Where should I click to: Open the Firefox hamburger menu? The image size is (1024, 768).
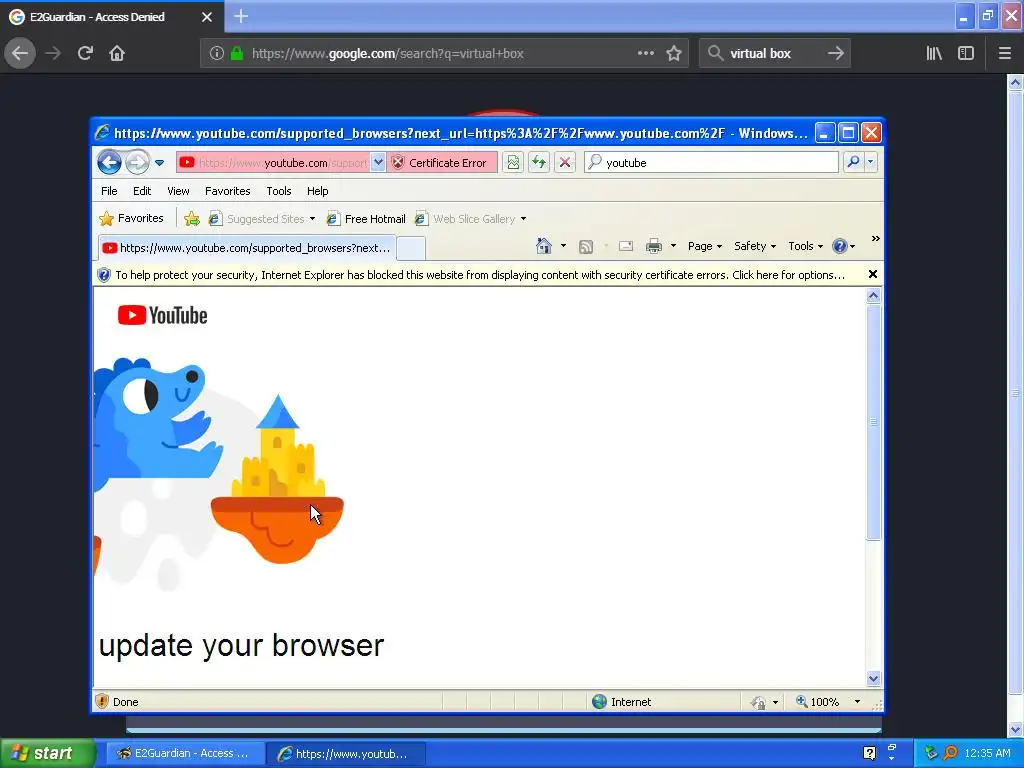click(1005, 53)
